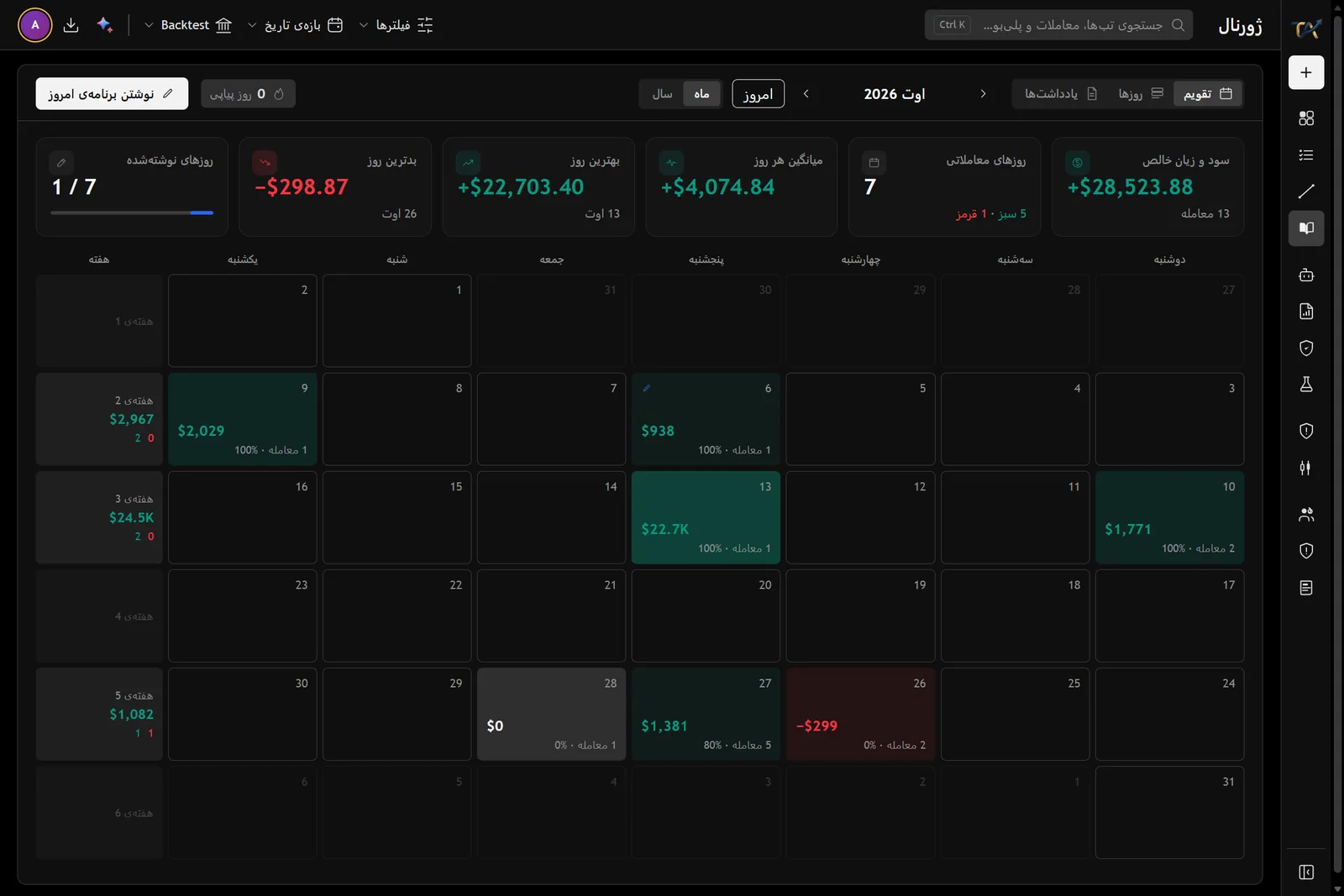The width and height of the screenshot is (1344, 896).
Task: Click the written-days progress bar
Action: [132, 213]
